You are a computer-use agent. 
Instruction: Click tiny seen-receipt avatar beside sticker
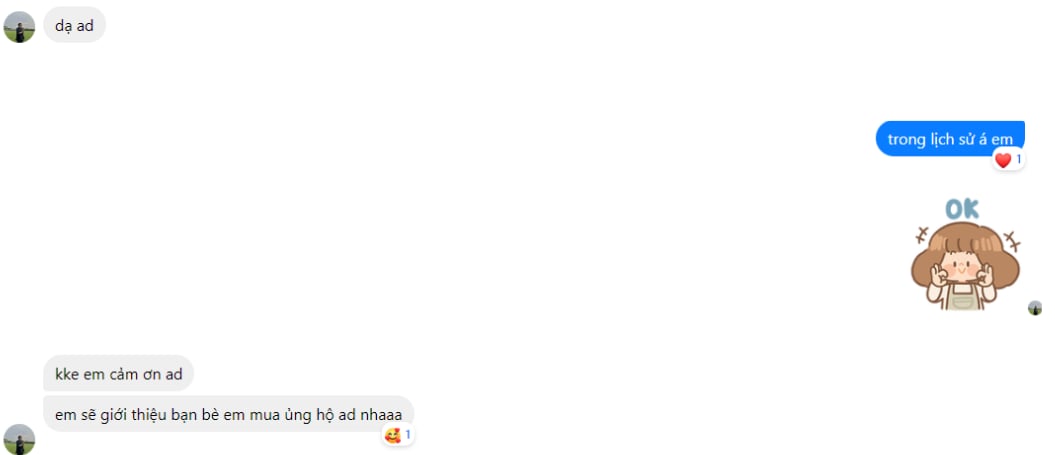[1035, 308]
